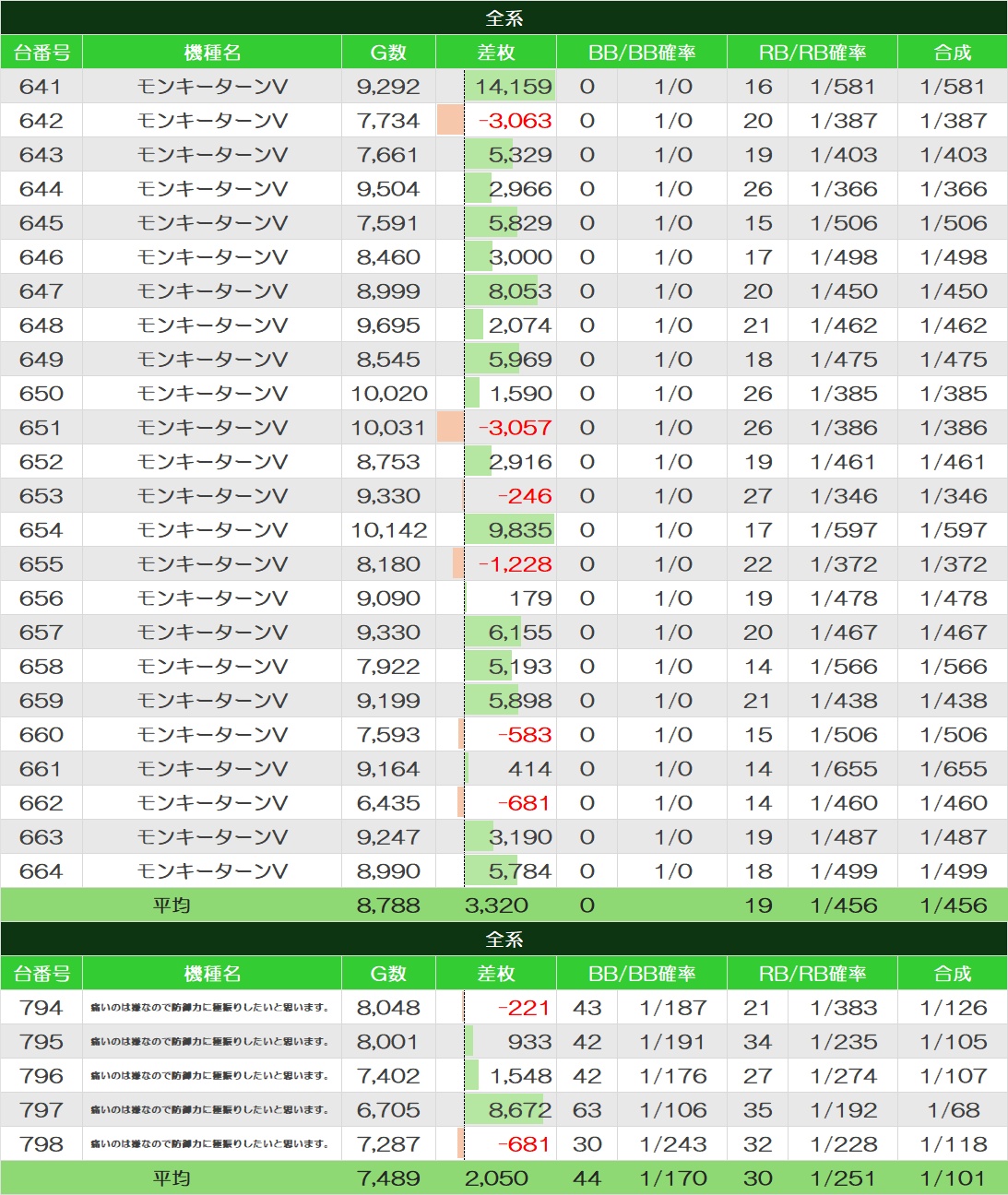Click the 5,784 value in row 664
The height and width of the screenshot is (1195, 1008).
(x=520, y=871)
